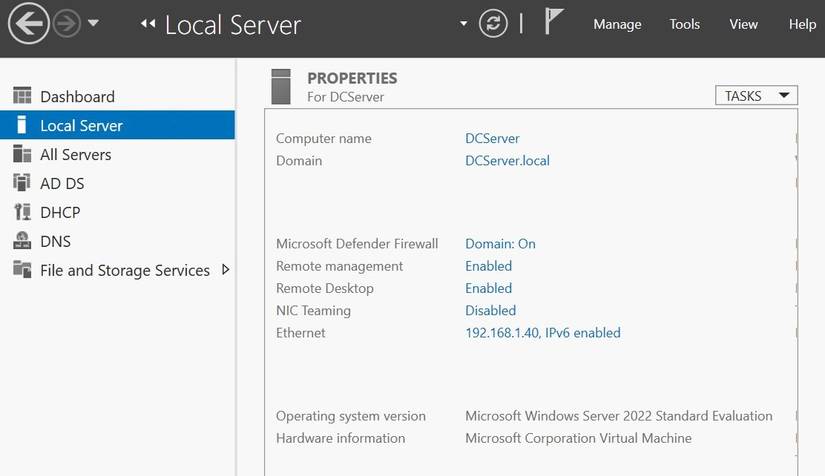
Task: Click the 'Operating system version' label
Action: (350, 416)
